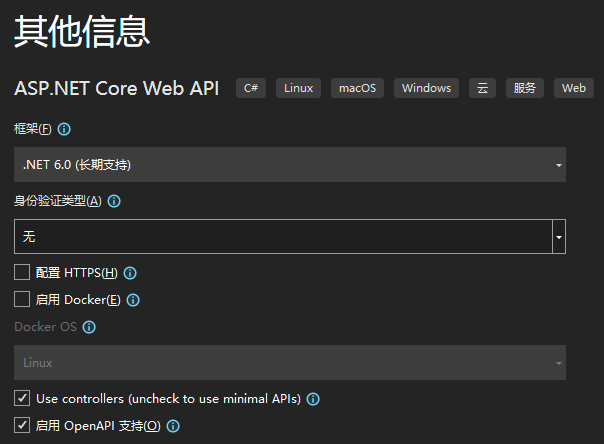The width and height of the screenshot is (604, 444).
Task: Uncheck Use controllers checkbox
Action: click(22, 398)
